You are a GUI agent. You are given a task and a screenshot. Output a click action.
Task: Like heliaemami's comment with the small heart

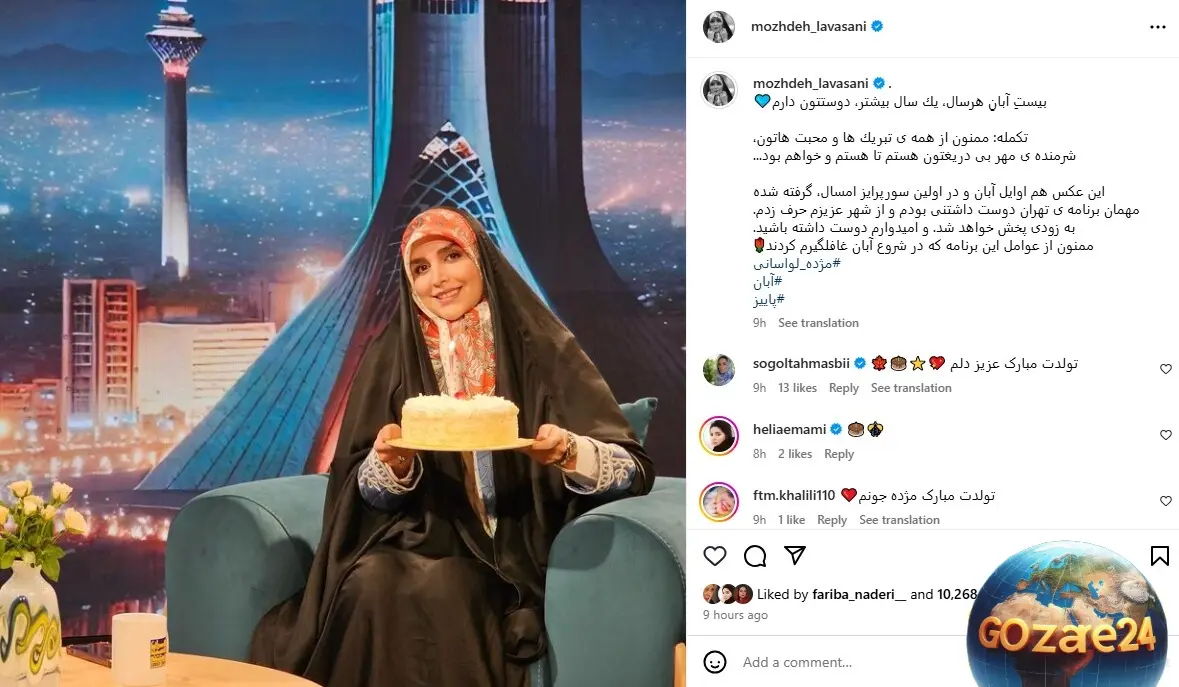(1165, 435)
